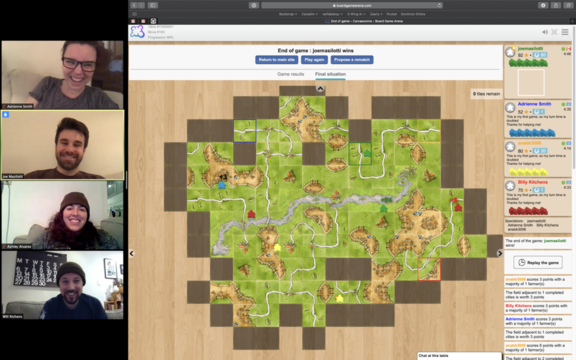This screenshot has height=360, width=576.
Task: Switch to the Game results tab
Action: [291, 74]
